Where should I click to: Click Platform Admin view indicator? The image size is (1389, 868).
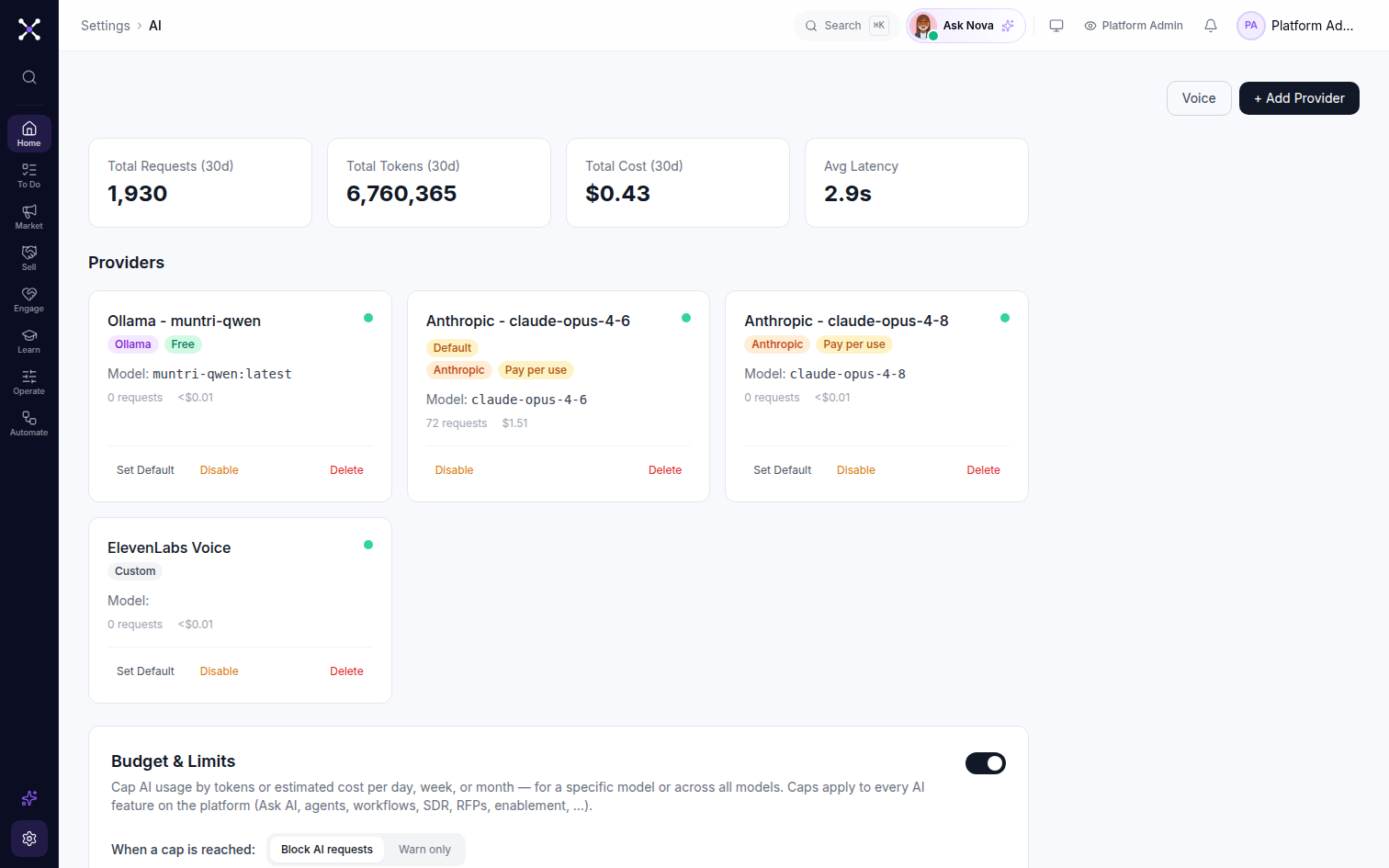pyautogui.click(x=1134, y=26)
